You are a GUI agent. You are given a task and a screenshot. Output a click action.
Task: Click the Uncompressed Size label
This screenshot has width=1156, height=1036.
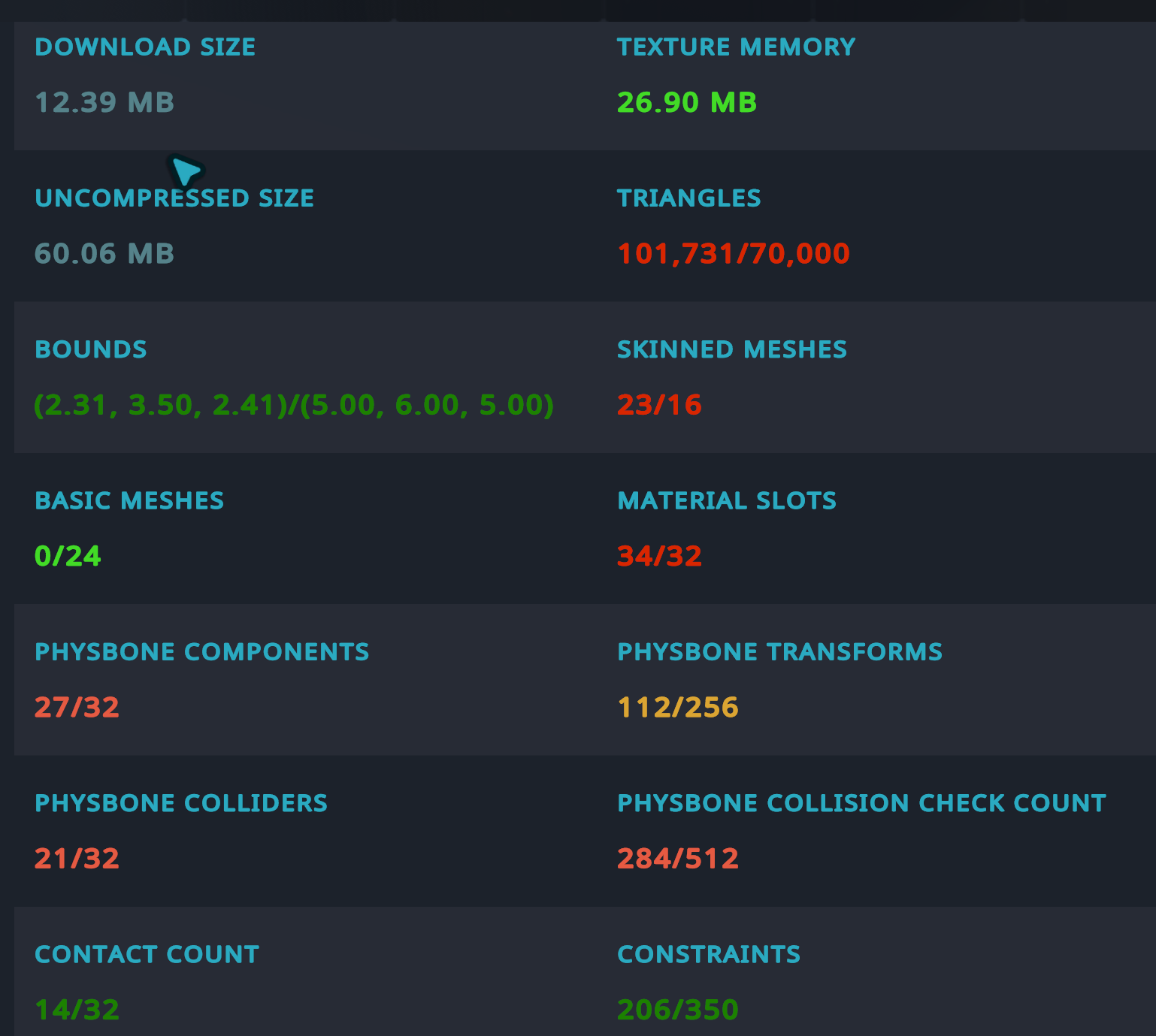(174, 198)
